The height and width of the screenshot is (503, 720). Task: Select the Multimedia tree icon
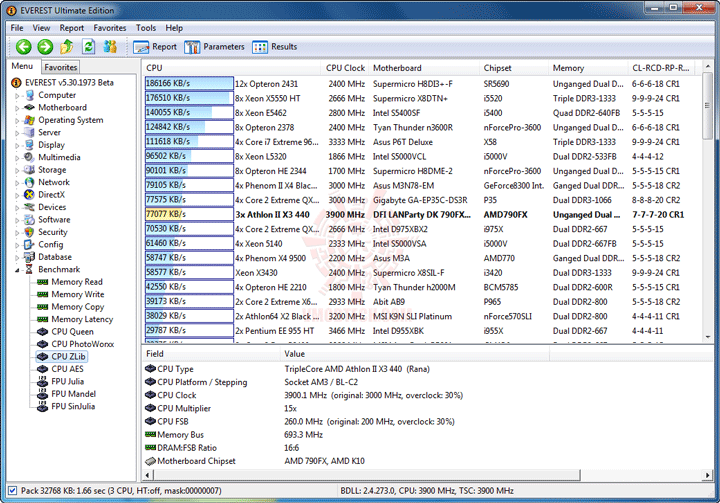(30, 157)
